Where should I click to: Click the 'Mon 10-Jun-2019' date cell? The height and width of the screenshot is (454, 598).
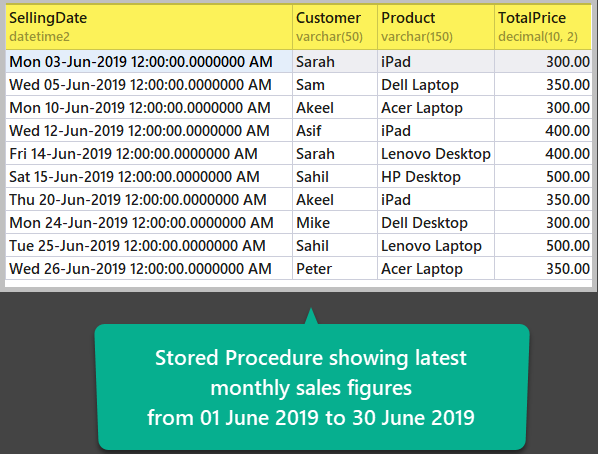click(149, 107)
